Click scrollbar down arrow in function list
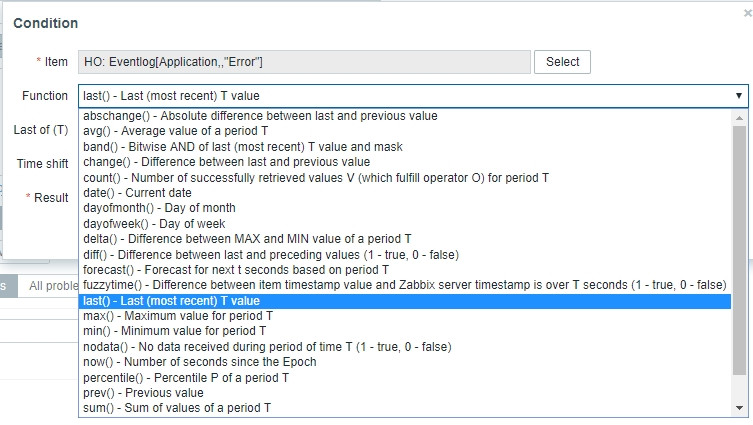753x425 pixels. tap(739, 408)
